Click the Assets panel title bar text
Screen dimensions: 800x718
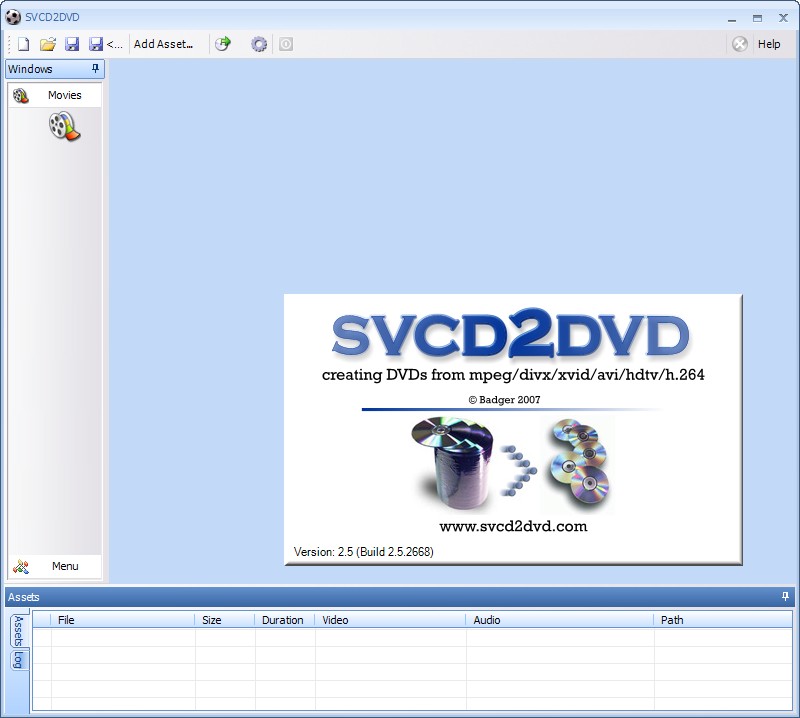pos(23,597)
